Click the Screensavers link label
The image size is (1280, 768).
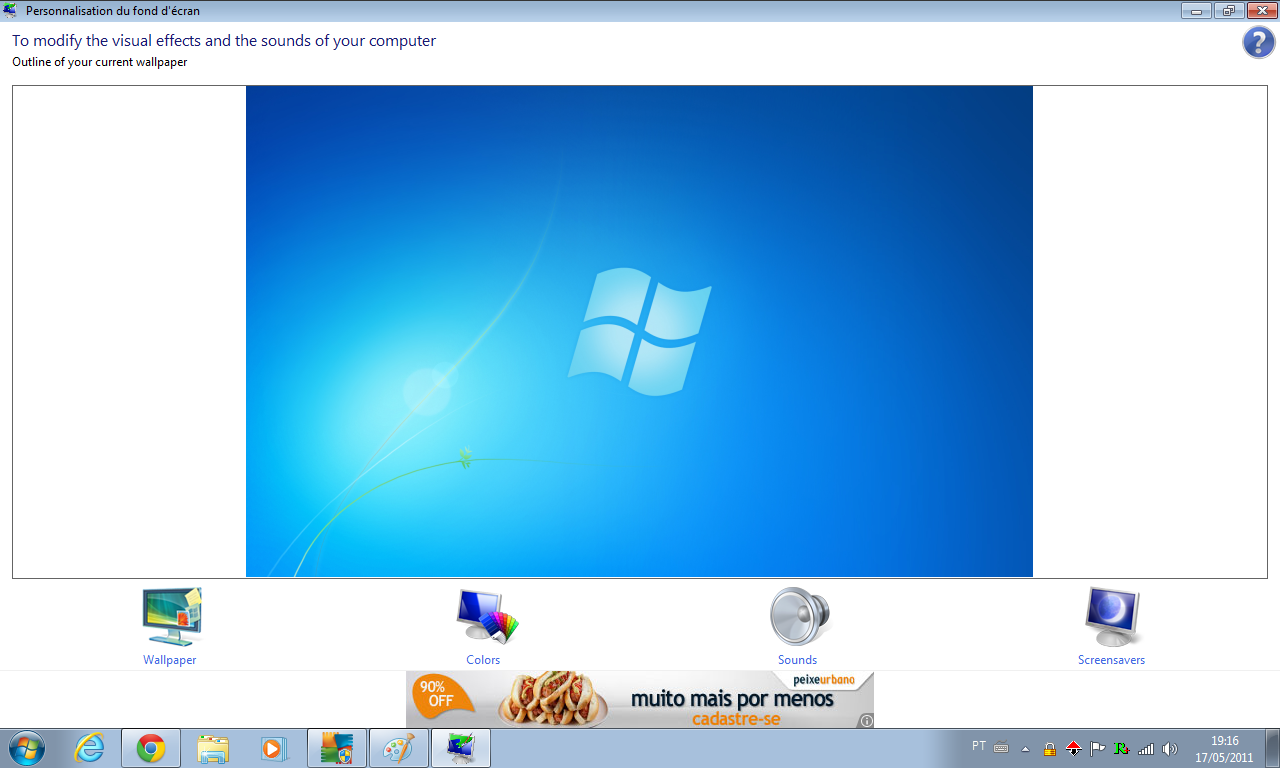(1111, 660)
